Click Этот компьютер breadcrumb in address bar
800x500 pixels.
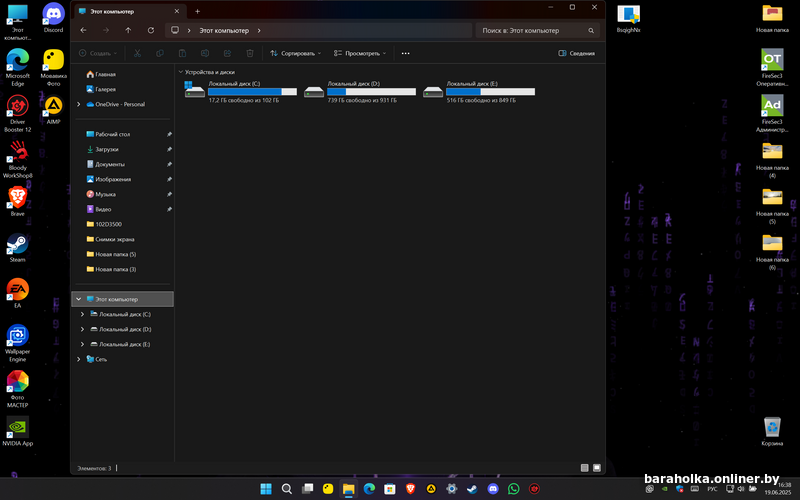tap(224, 31)
